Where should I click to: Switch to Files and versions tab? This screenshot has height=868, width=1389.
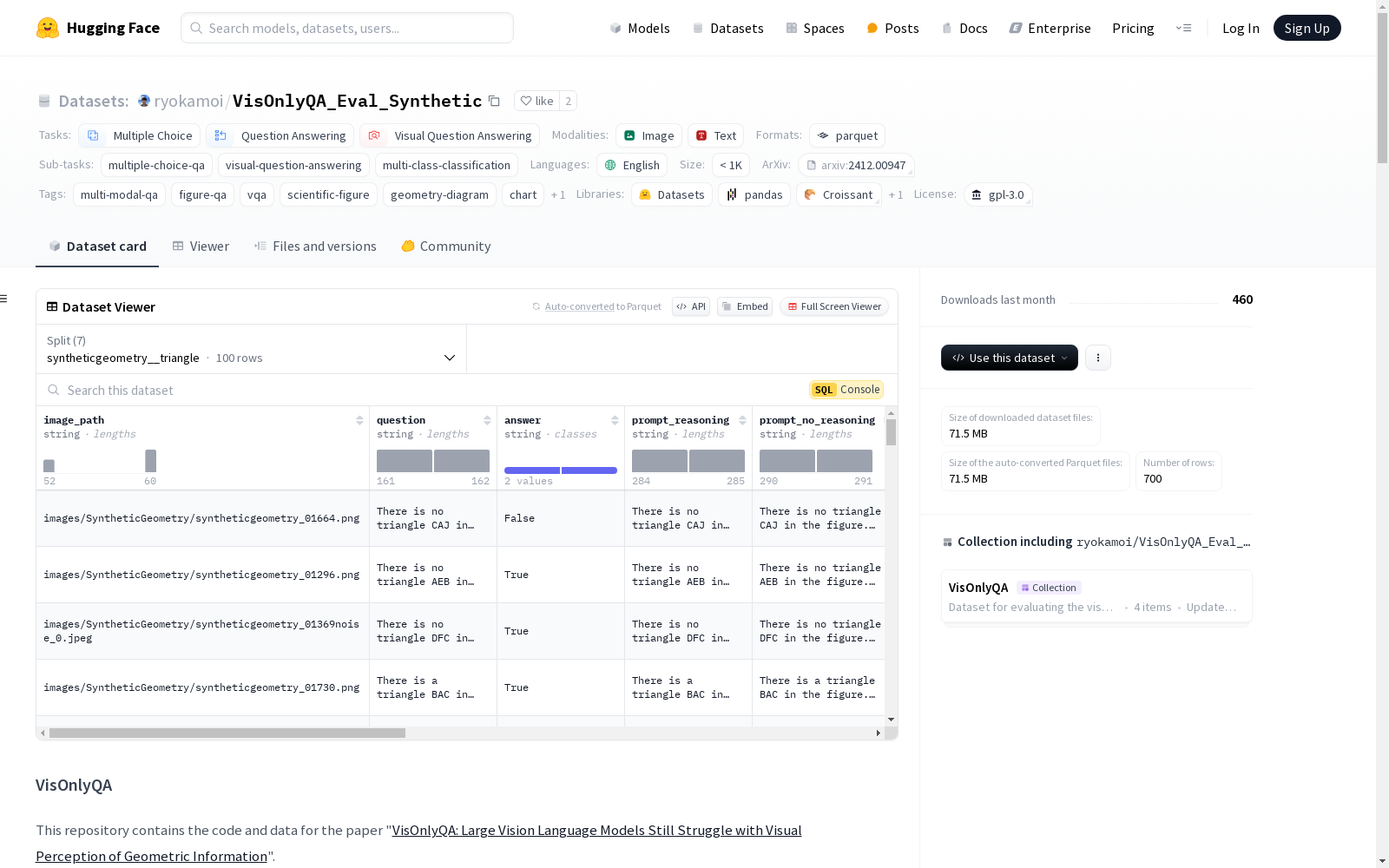tap(315, 247)
